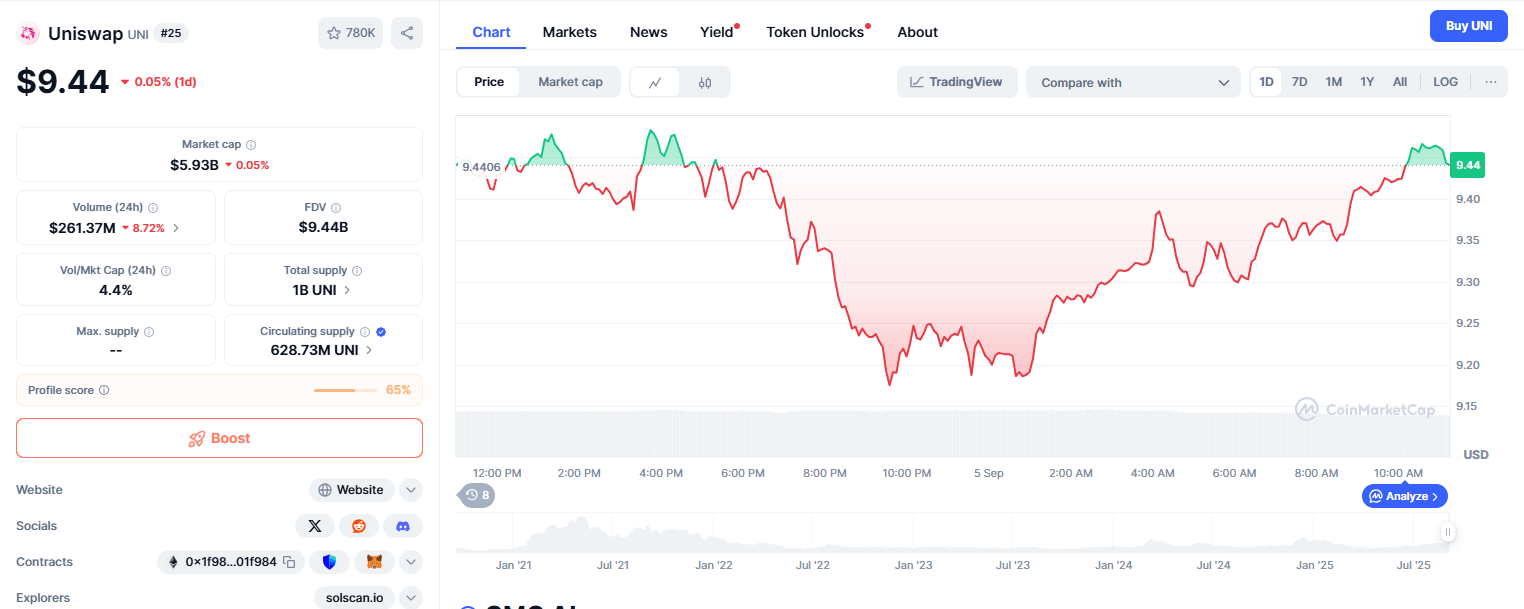Click the green 9.44 price label on axis
This screenshot has width=1524, height=609.
pos(1468,165)
